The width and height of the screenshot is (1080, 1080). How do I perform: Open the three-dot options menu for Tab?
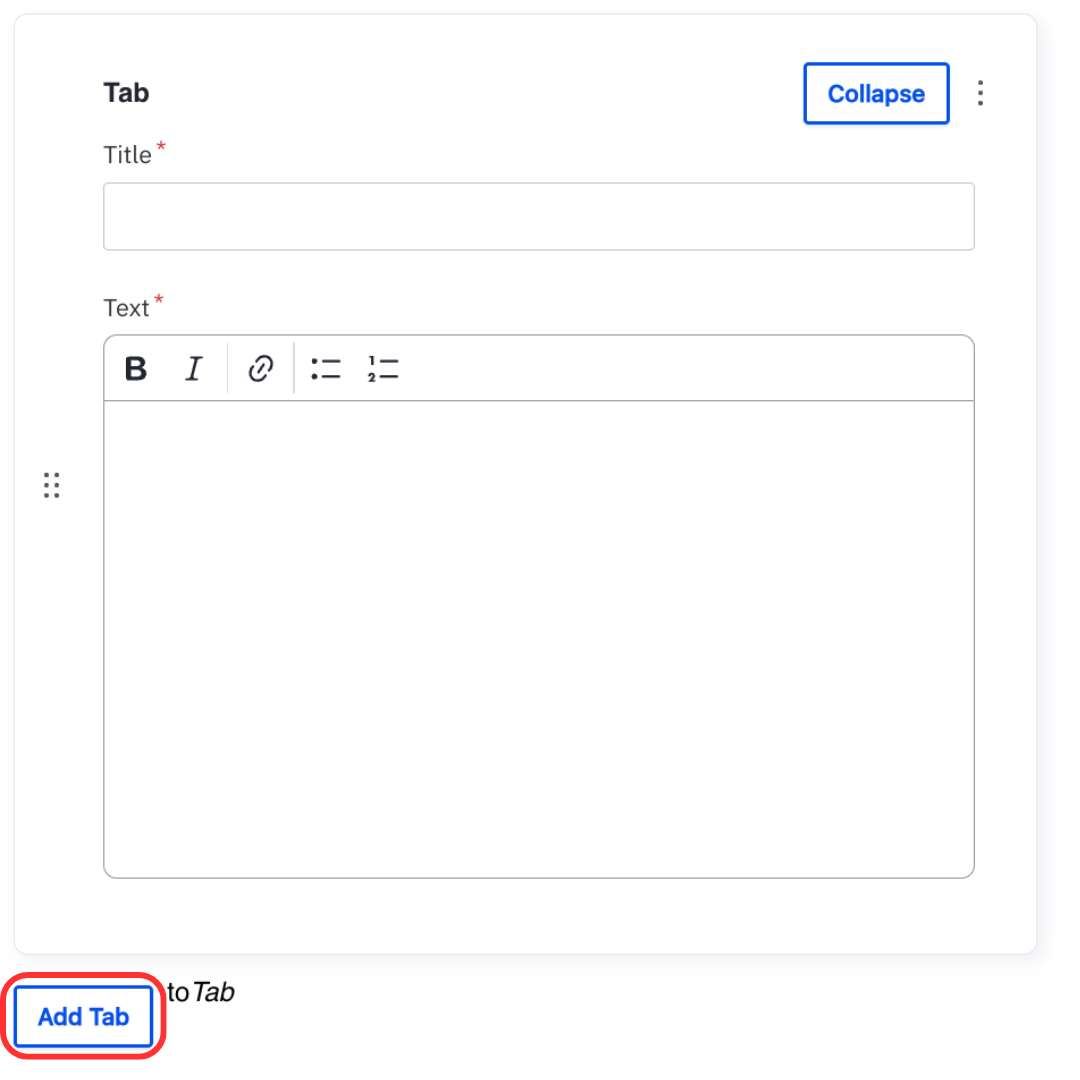click(980, 94)
